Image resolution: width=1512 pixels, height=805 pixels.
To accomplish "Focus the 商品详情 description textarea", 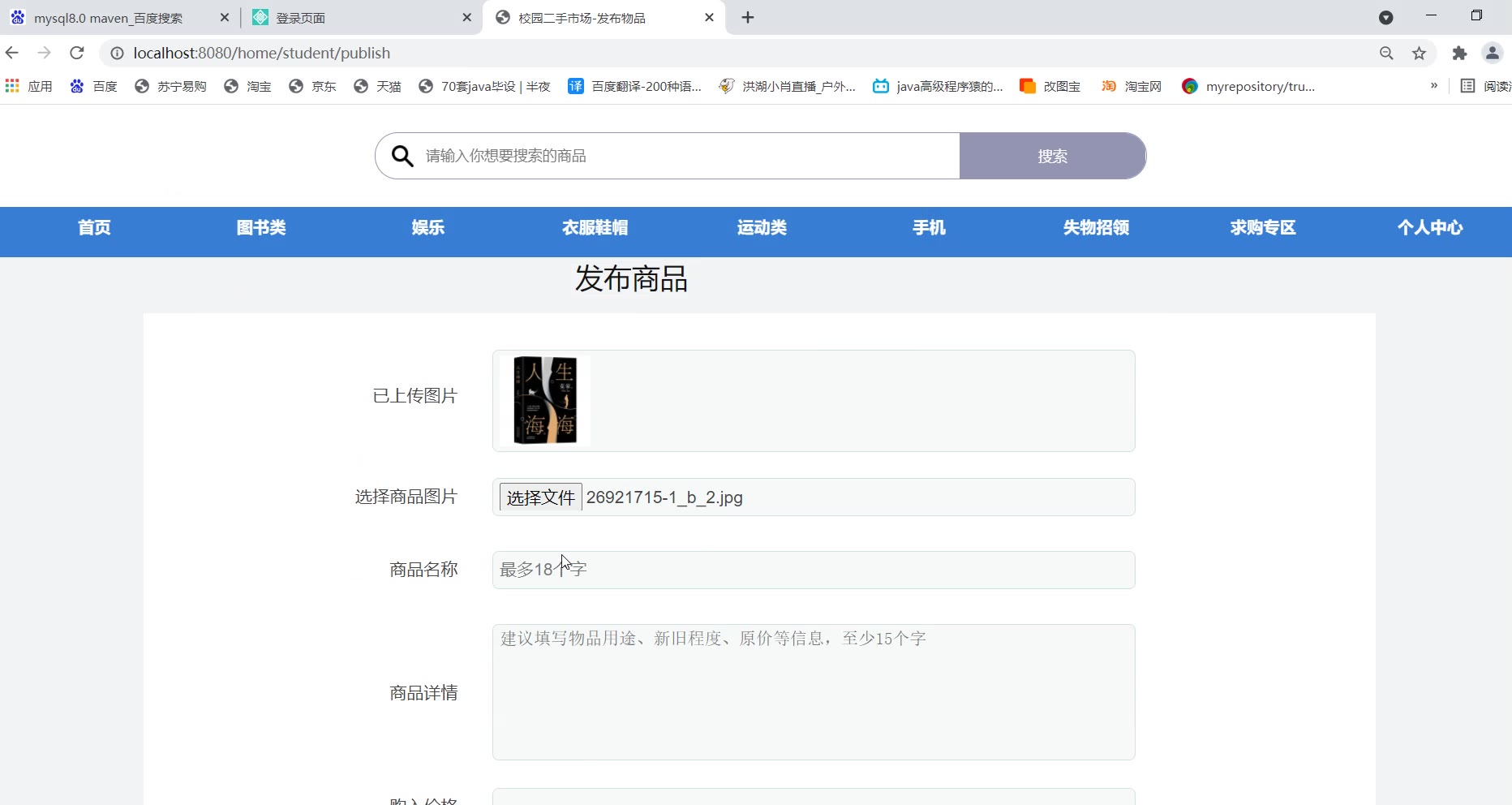I will click(x=814, y=692).
